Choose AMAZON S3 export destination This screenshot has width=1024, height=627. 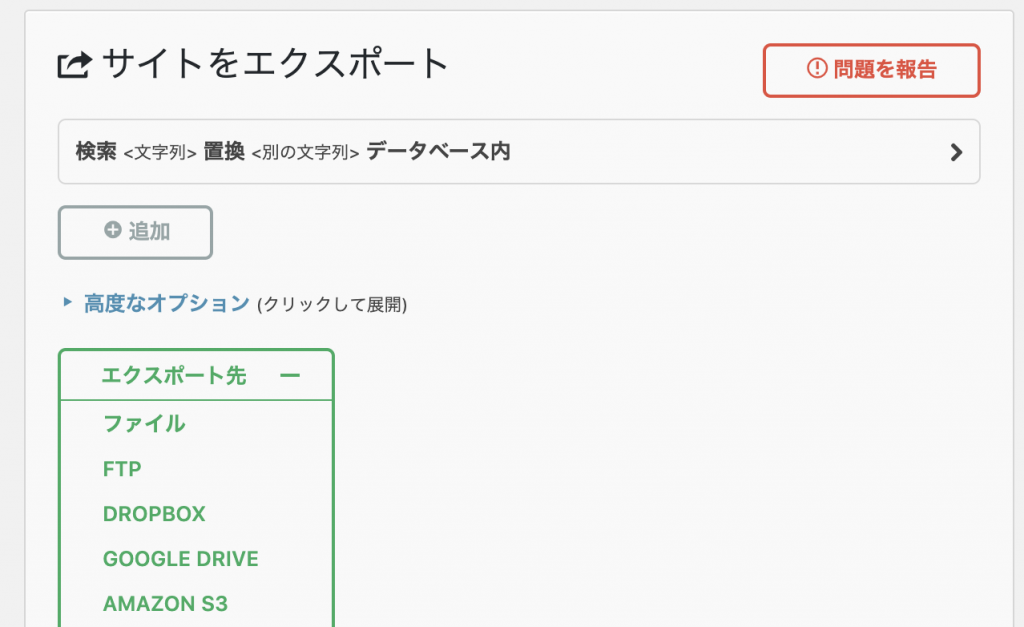(165, 604)
